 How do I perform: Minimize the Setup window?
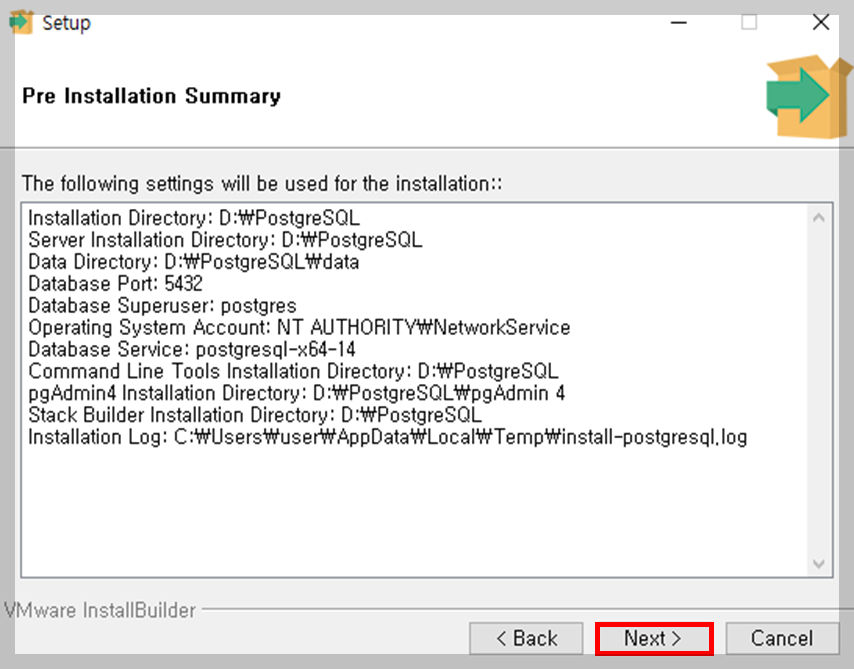pos(679,22)
